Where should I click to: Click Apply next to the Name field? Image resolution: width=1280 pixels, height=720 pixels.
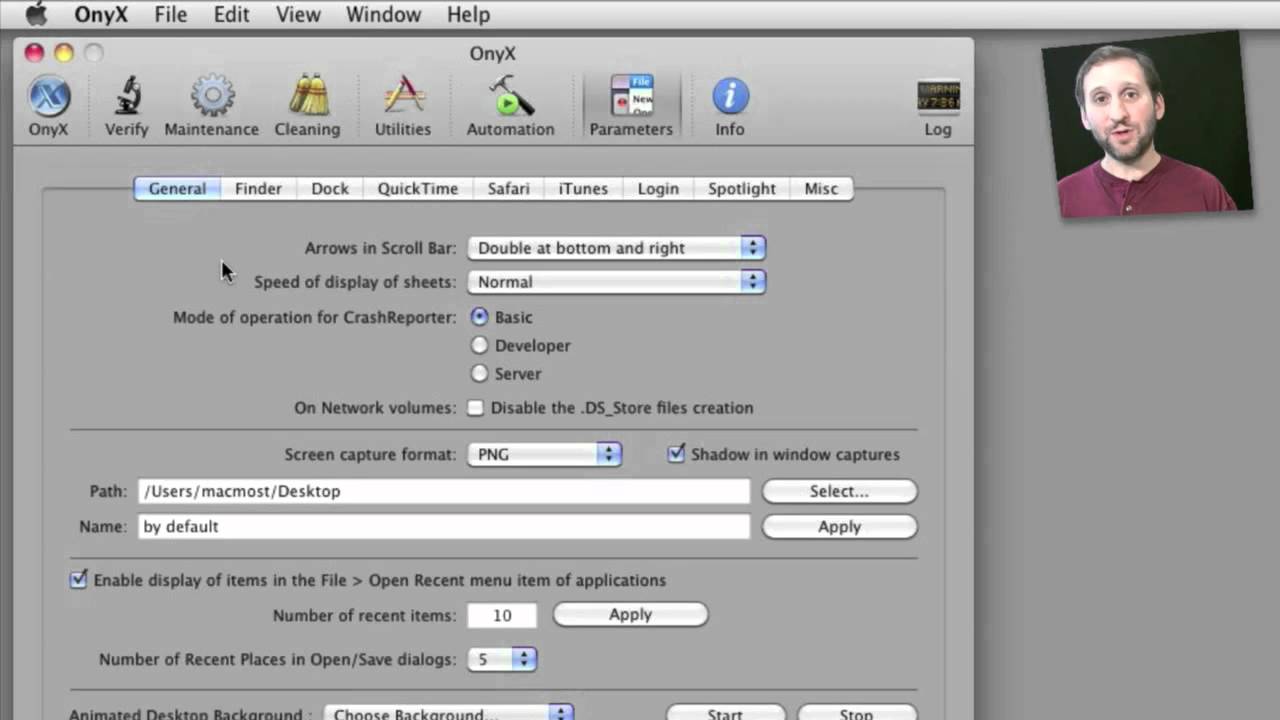839,527
